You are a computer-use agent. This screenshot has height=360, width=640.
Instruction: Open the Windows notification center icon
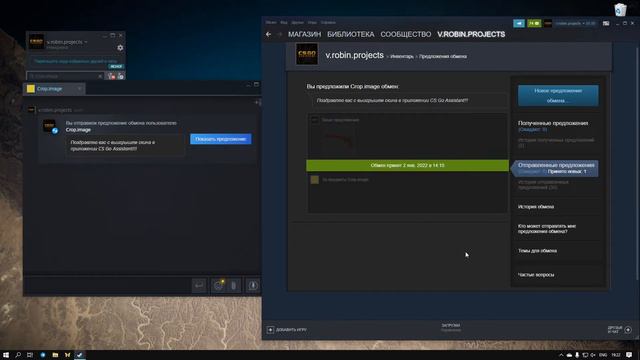[629, 355]
